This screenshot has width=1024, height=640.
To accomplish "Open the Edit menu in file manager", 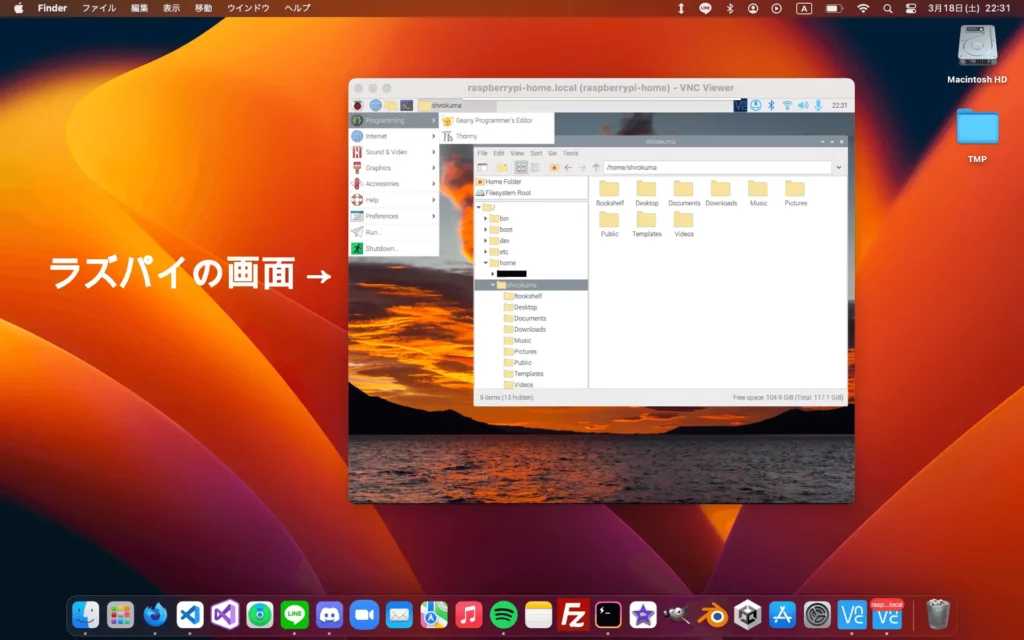I will [499, 153].
